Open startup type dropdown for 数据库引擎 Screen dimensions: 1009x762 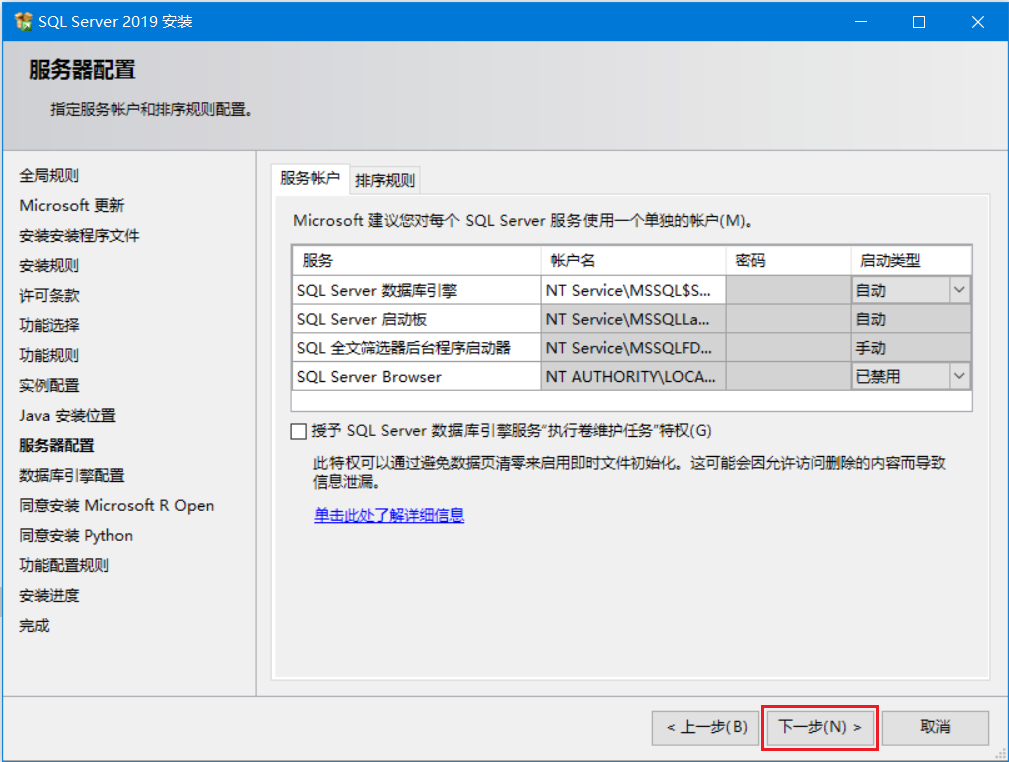point(959,290)
